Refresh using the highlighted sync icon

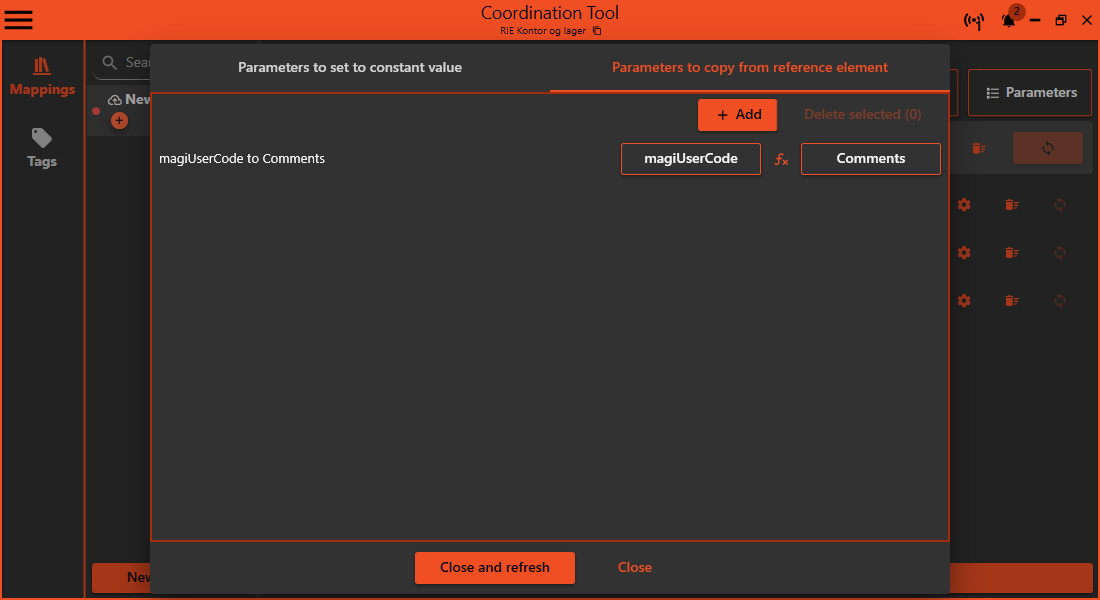(x=1048, y=148)
